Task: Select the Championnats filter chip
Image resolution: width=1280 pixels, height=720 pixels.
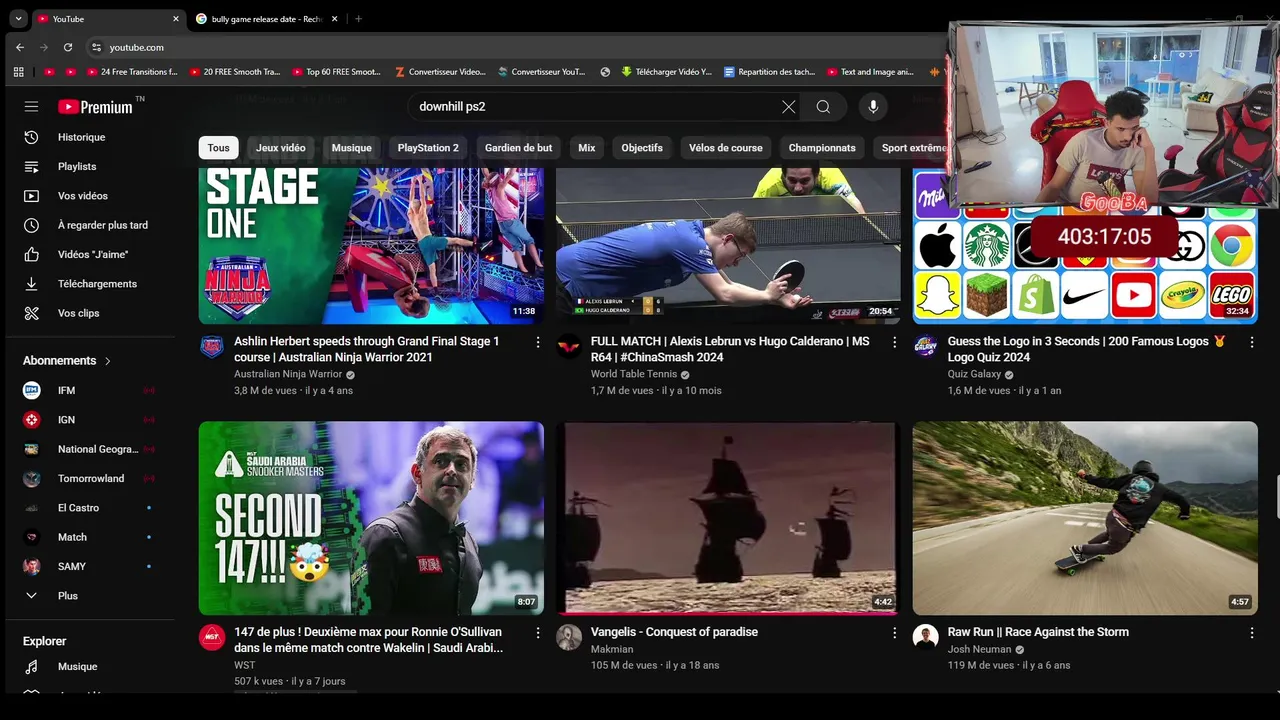Action: click(822, 148)
